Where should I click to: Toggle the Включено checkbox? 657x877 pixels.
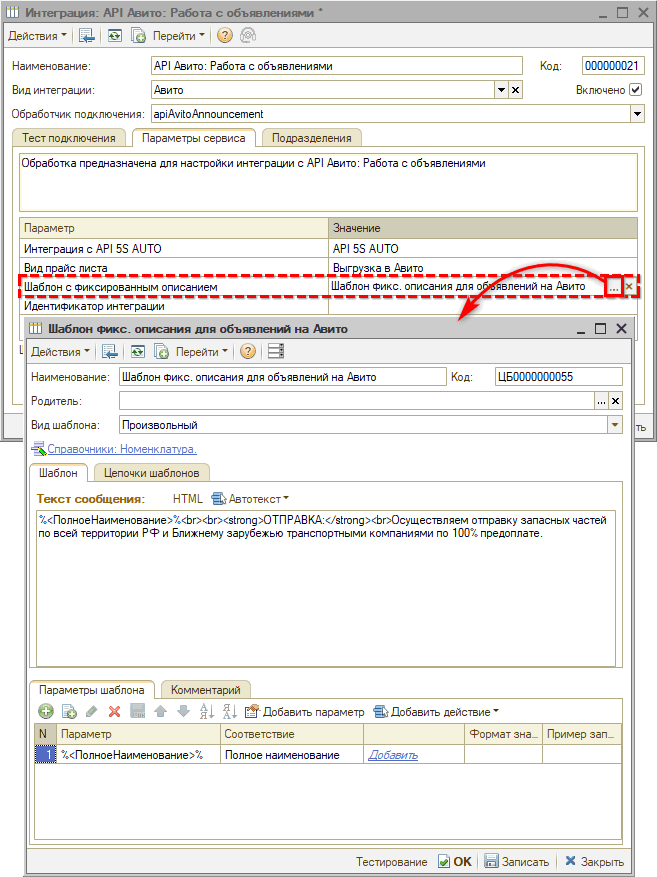coord(635,90)
